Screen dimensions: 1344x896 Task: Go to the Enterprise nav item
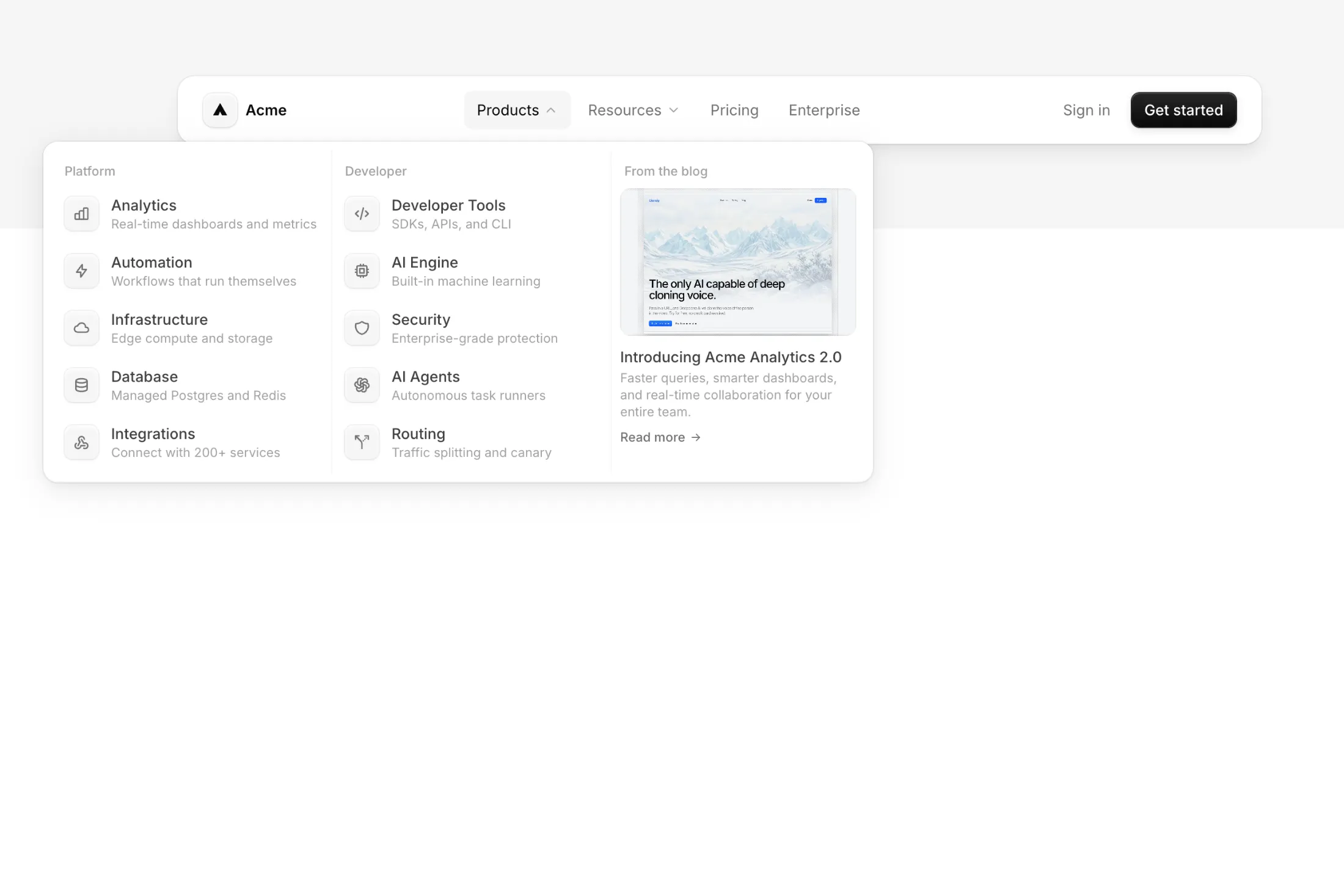[824, 110]
